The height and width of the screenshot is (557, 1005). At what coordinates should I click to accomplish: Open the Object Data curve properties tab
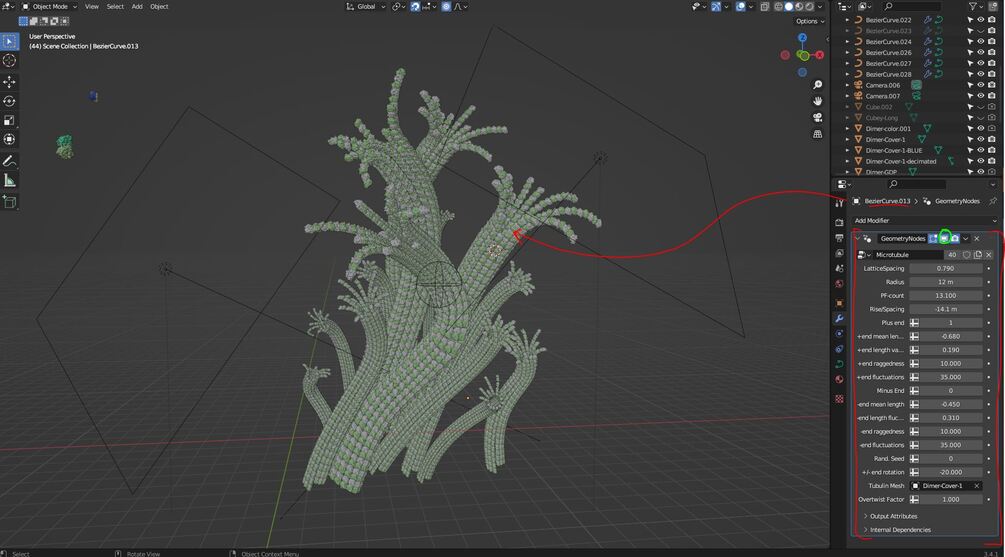pyautogui.click(x=839, y=364)
